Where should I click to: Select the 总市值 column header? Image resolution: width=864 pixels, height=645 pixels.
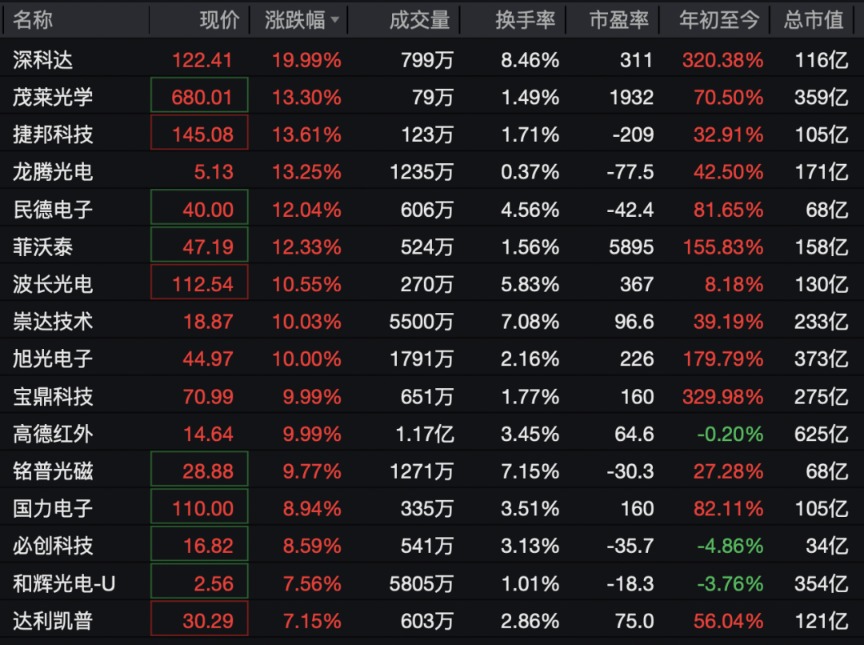(814, 20)
